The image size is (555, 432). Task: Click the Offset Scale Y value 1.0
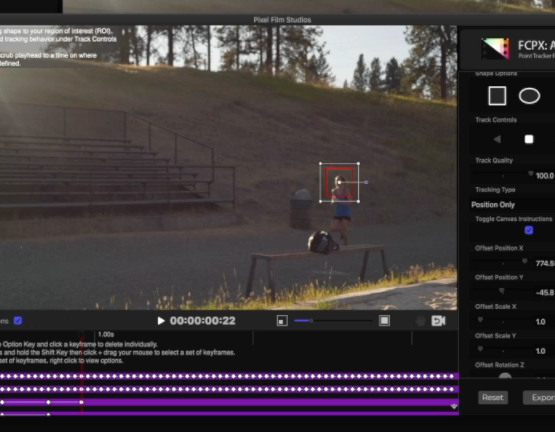click(x=540, y=351)
